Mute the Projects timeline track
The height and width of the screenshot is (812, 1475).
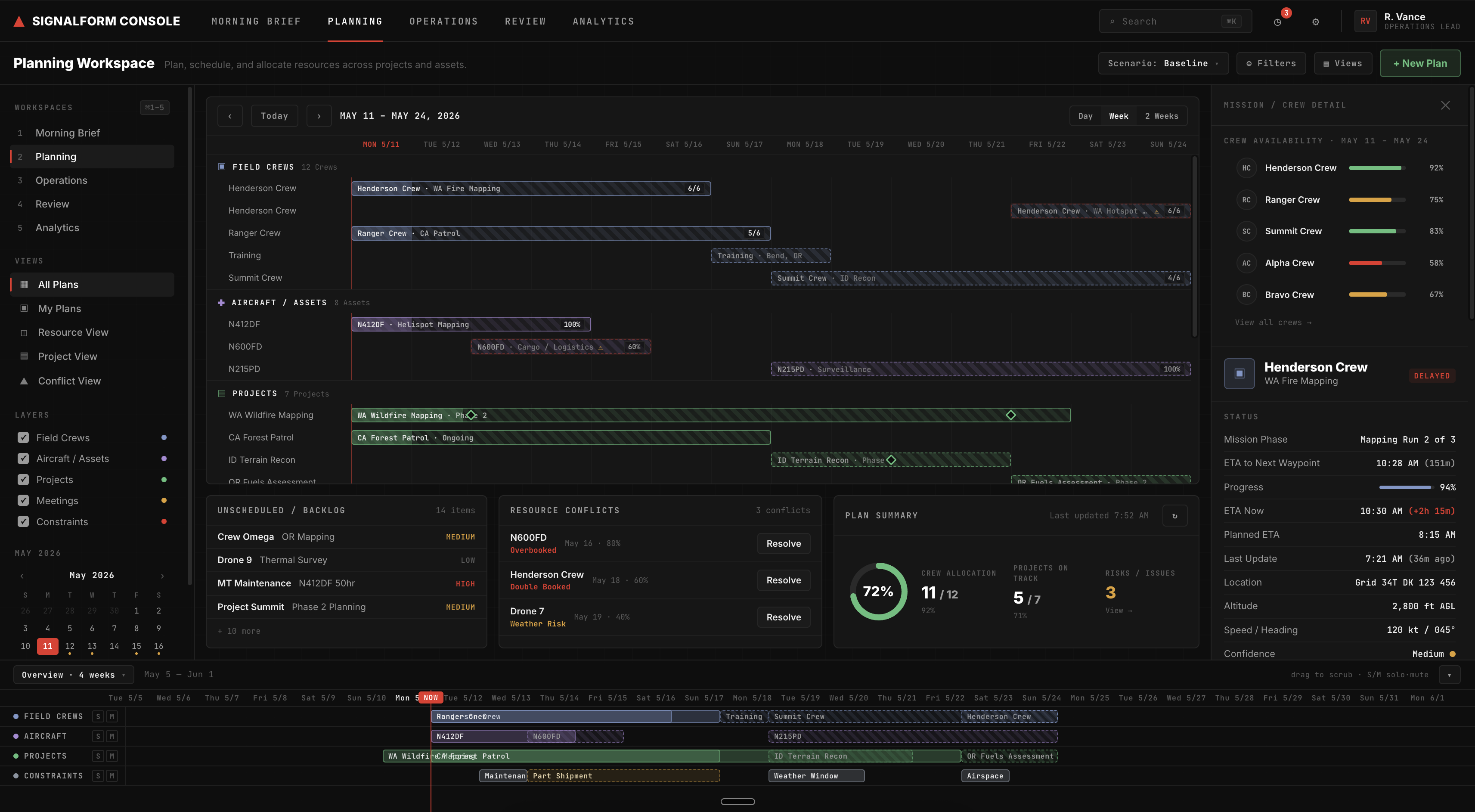click(112, 756)
